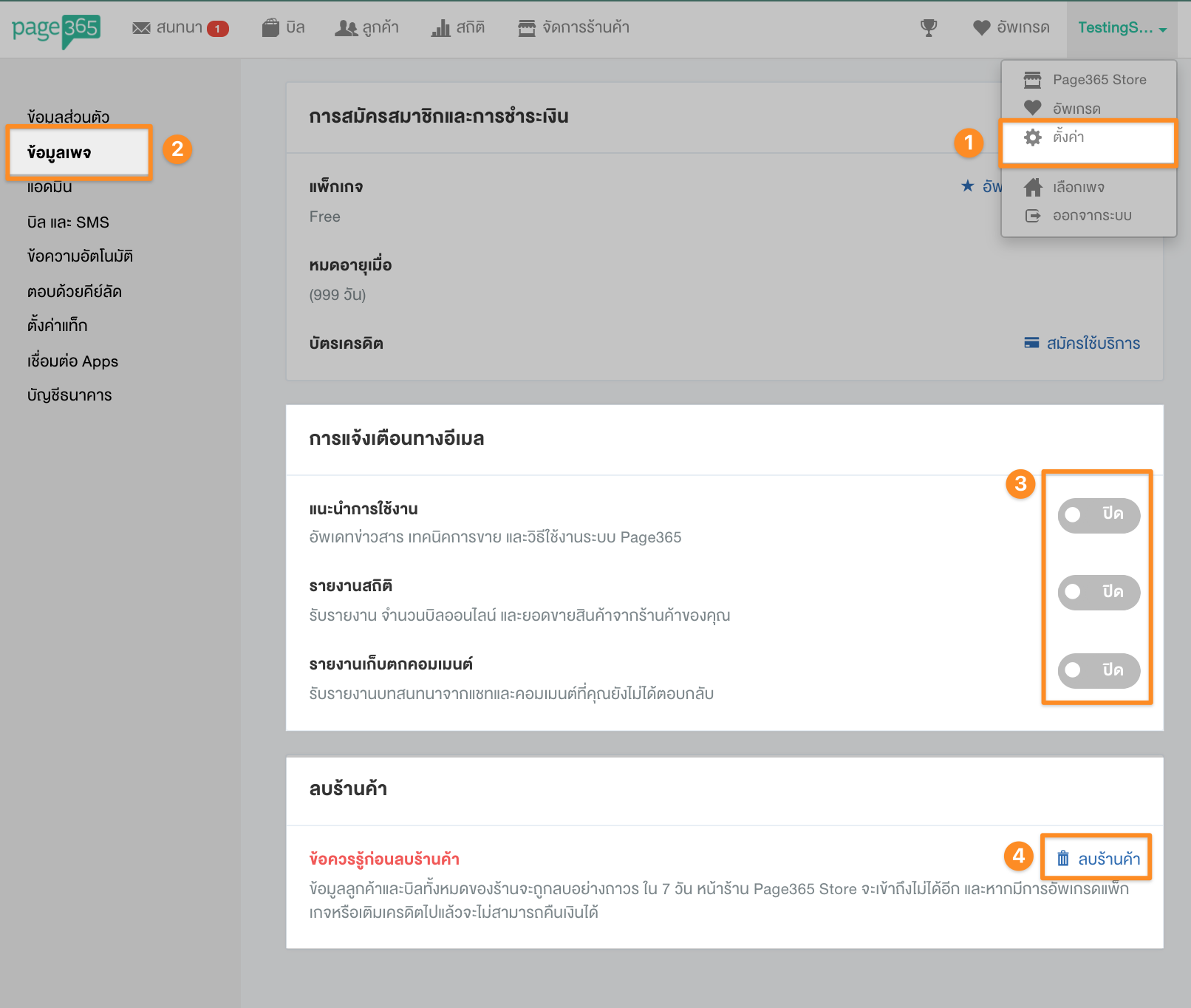Expand the TestingS... account dropdown
Image resolution: width=1191 pixels, height=1008 pixels.
1122,28
